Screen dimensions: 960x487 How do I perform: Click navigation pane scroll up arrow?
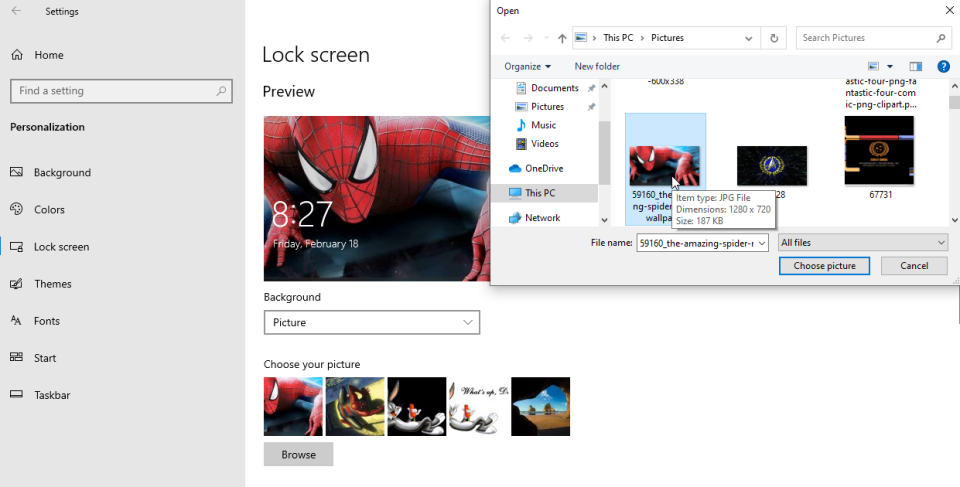[604, 86]
